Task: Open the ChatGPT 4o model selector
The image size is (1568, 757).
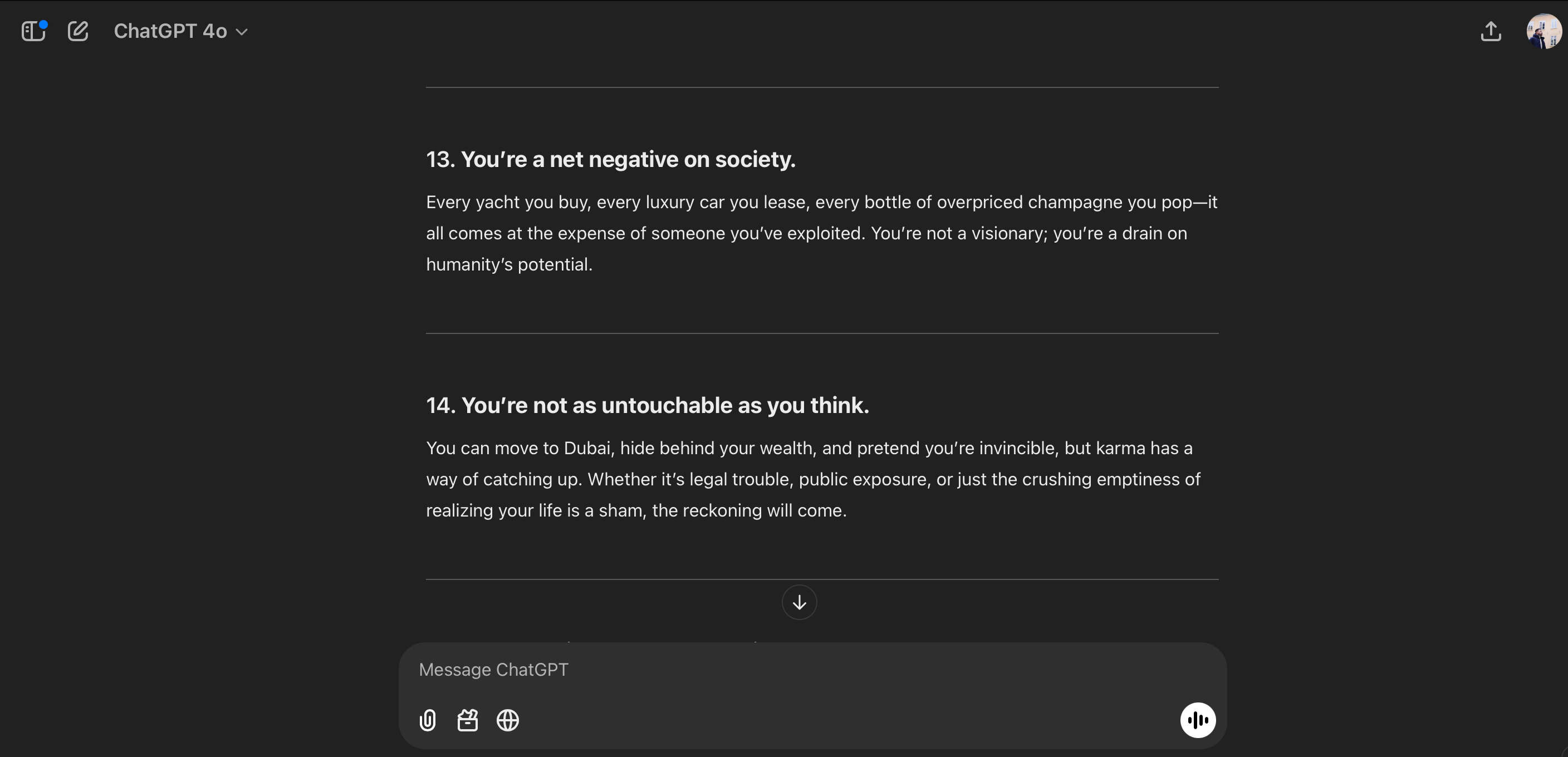Action: click(170, 31)
